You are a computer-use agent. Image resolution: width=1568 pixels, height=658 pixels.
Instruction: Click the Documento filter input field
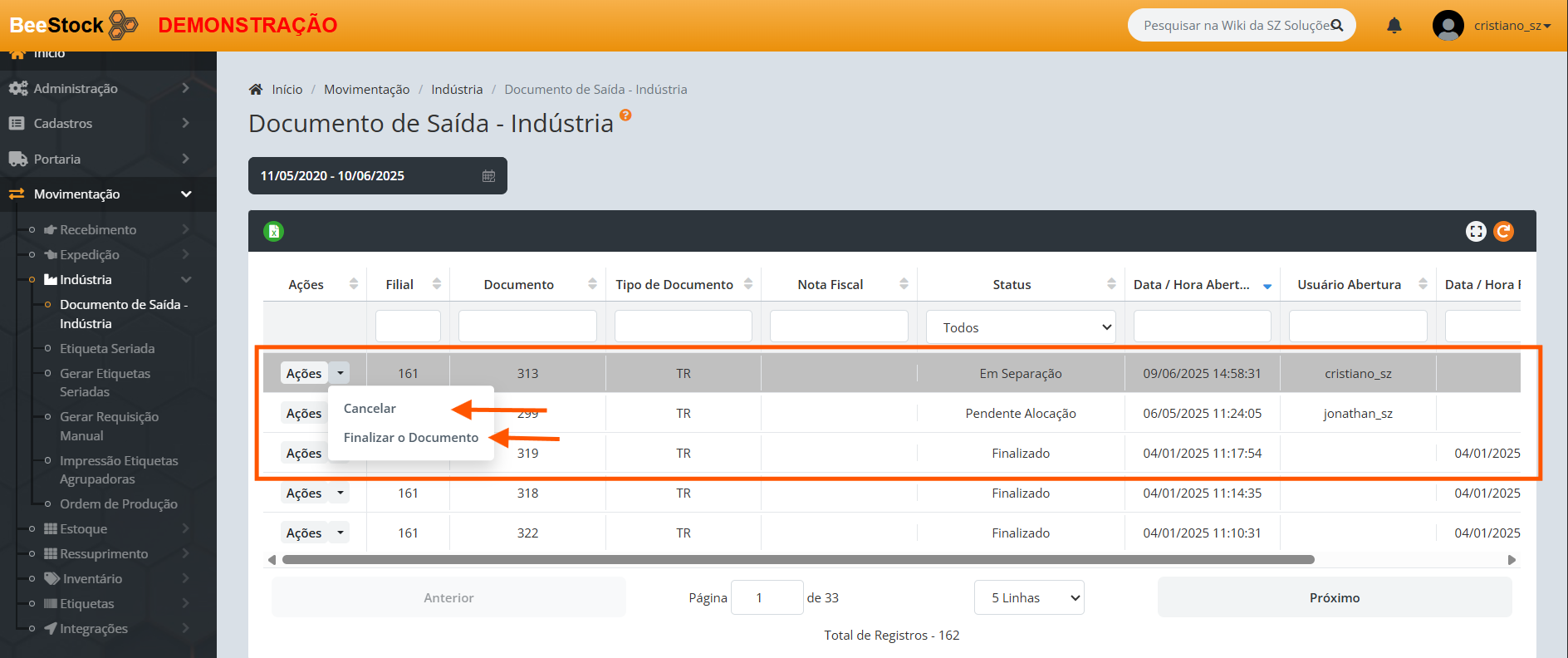pyautogui.click(x=527, y=327)
